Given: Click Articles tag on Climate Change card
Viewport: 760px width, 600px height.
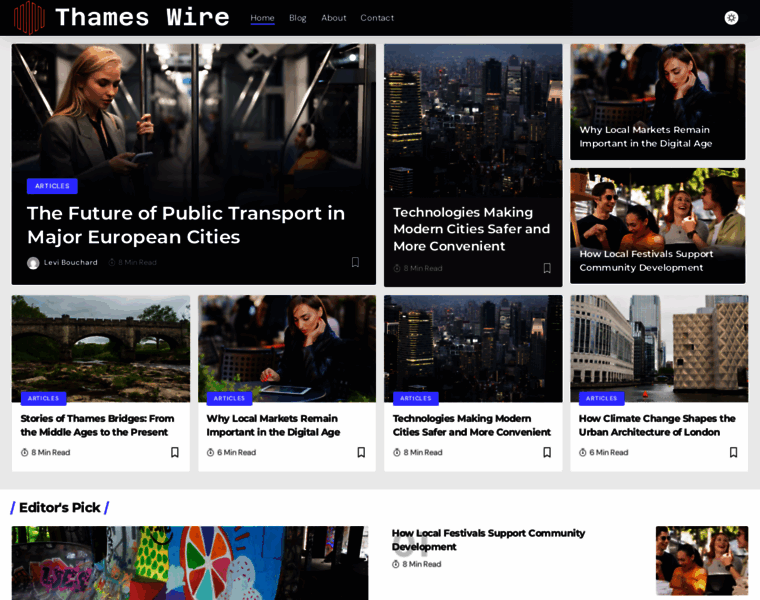Looking at the screenshot, I should tap(602, 398).
